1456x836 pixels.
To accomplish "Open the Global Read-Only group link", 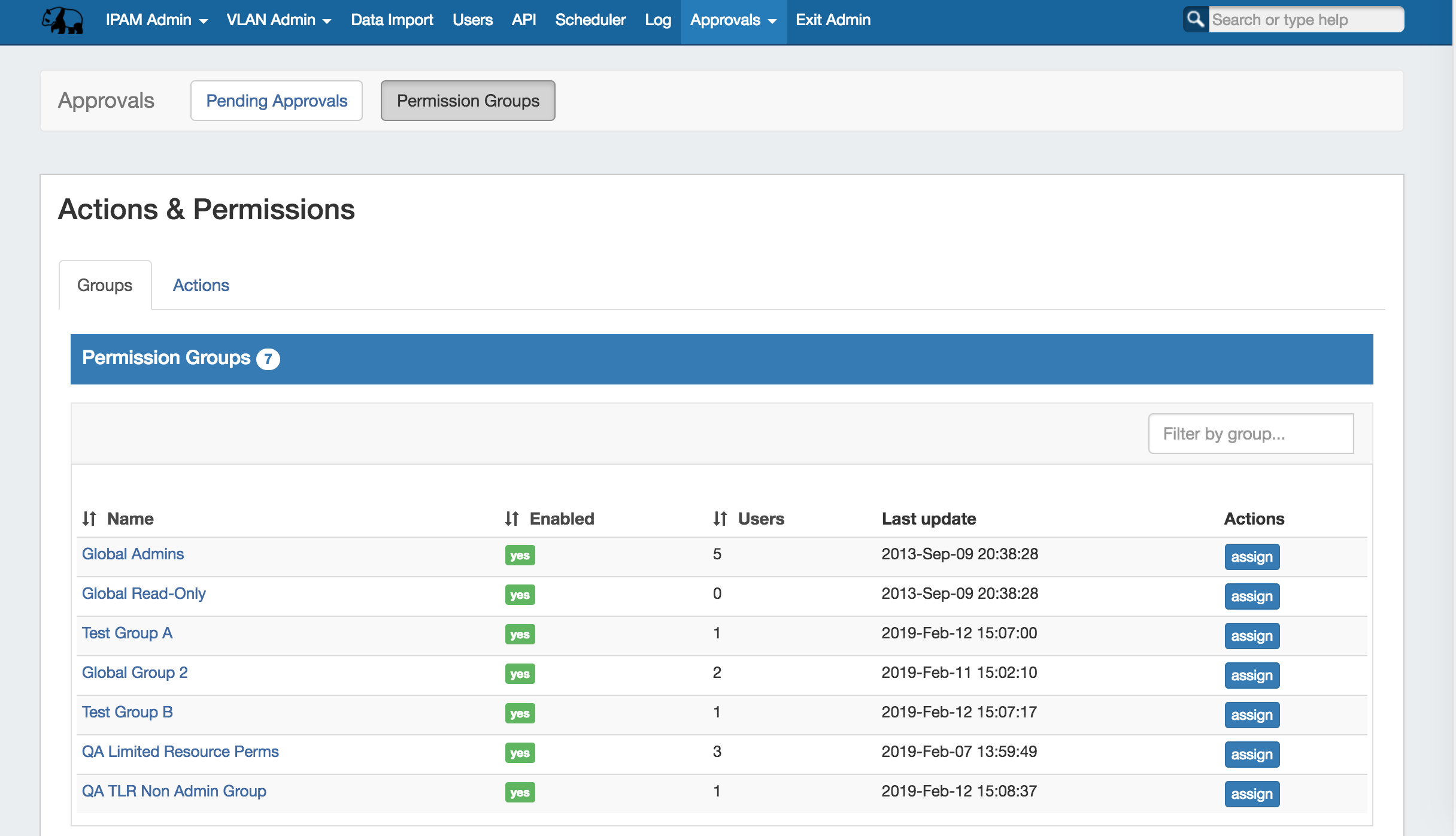I will [x=144, y=593].
